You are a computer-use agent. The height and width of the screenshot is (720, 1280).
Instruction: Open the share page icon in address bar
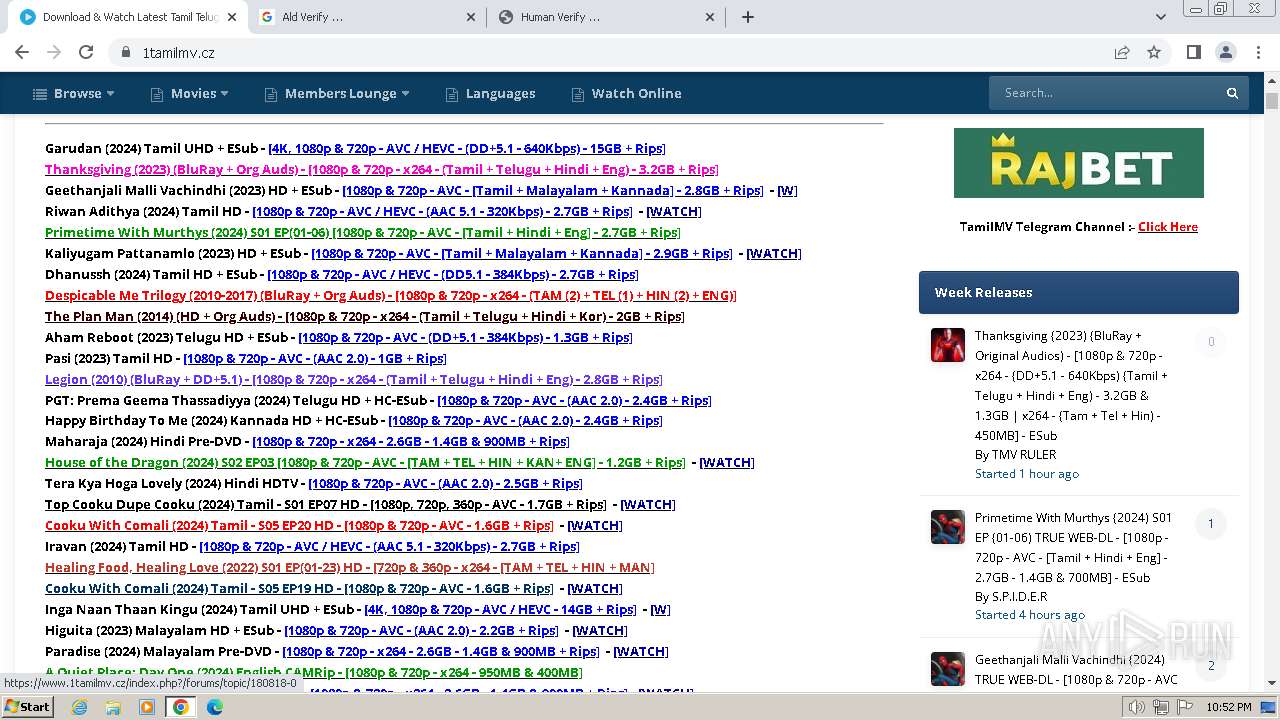tap(1122, 52)
